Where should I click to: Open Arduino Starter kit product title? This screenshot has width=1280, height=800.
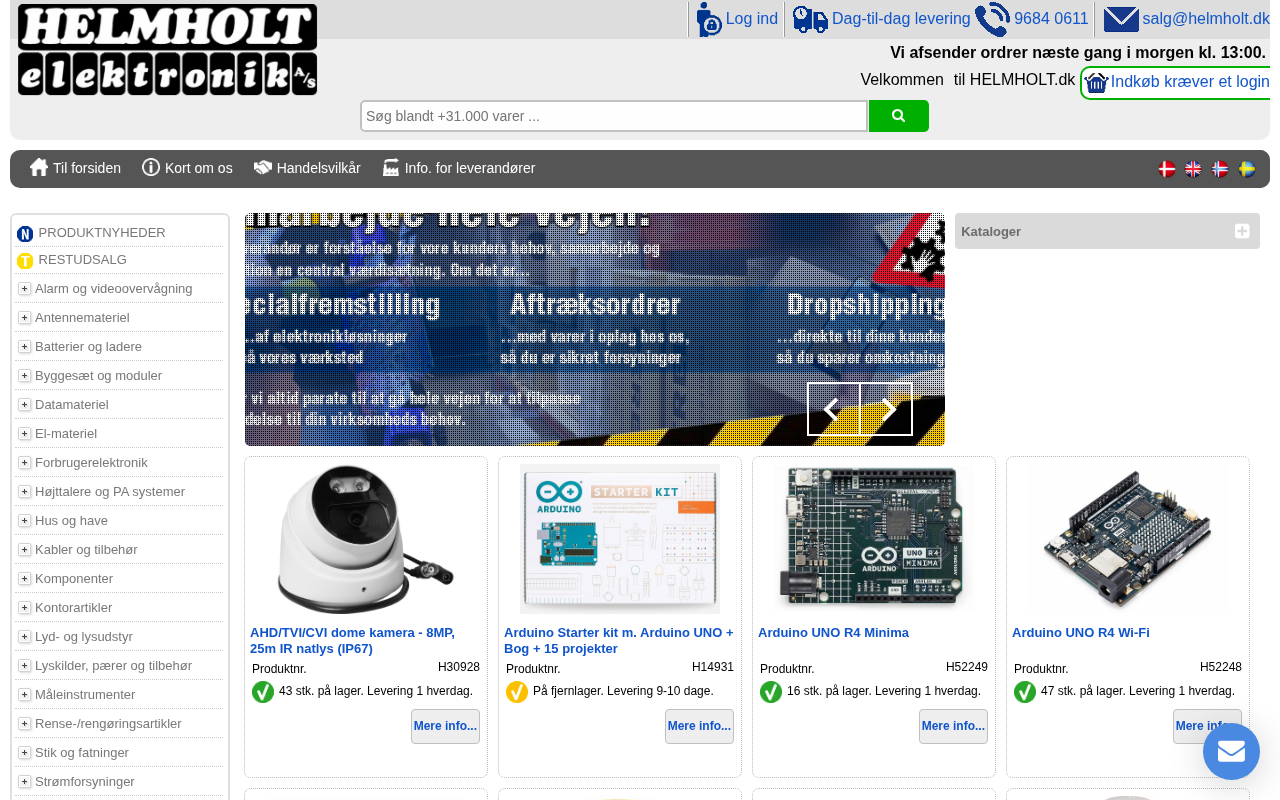pyautogui.click(x=619, y=641)
